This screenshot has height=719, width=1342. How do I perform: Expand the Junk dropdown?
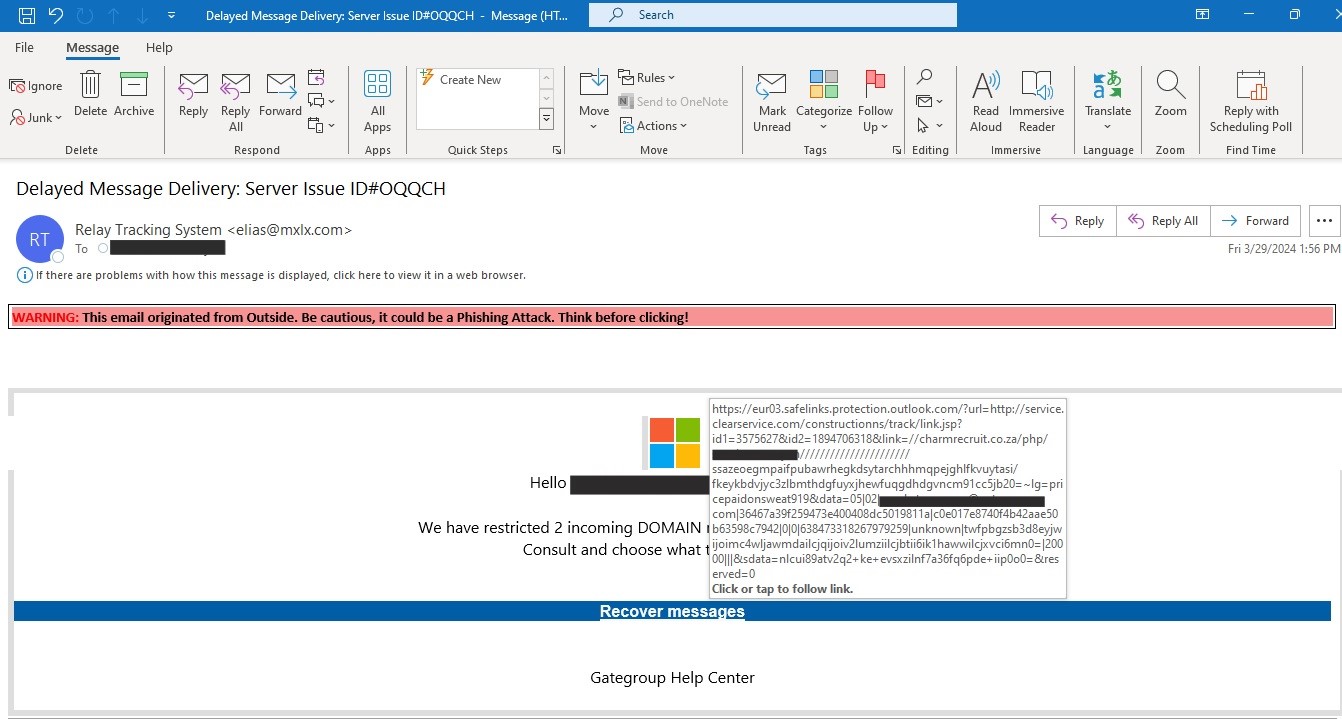pos(37,117)
